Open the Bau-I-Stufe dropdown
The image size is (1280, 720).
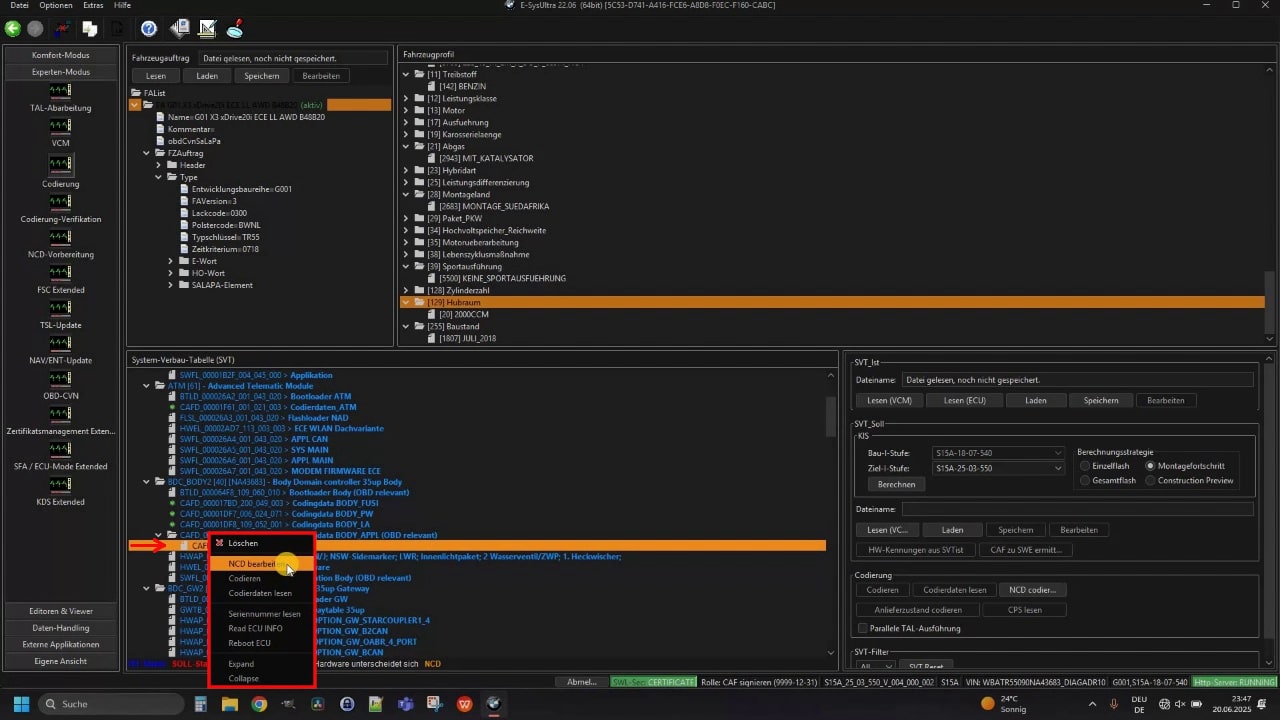click(997, 453)
